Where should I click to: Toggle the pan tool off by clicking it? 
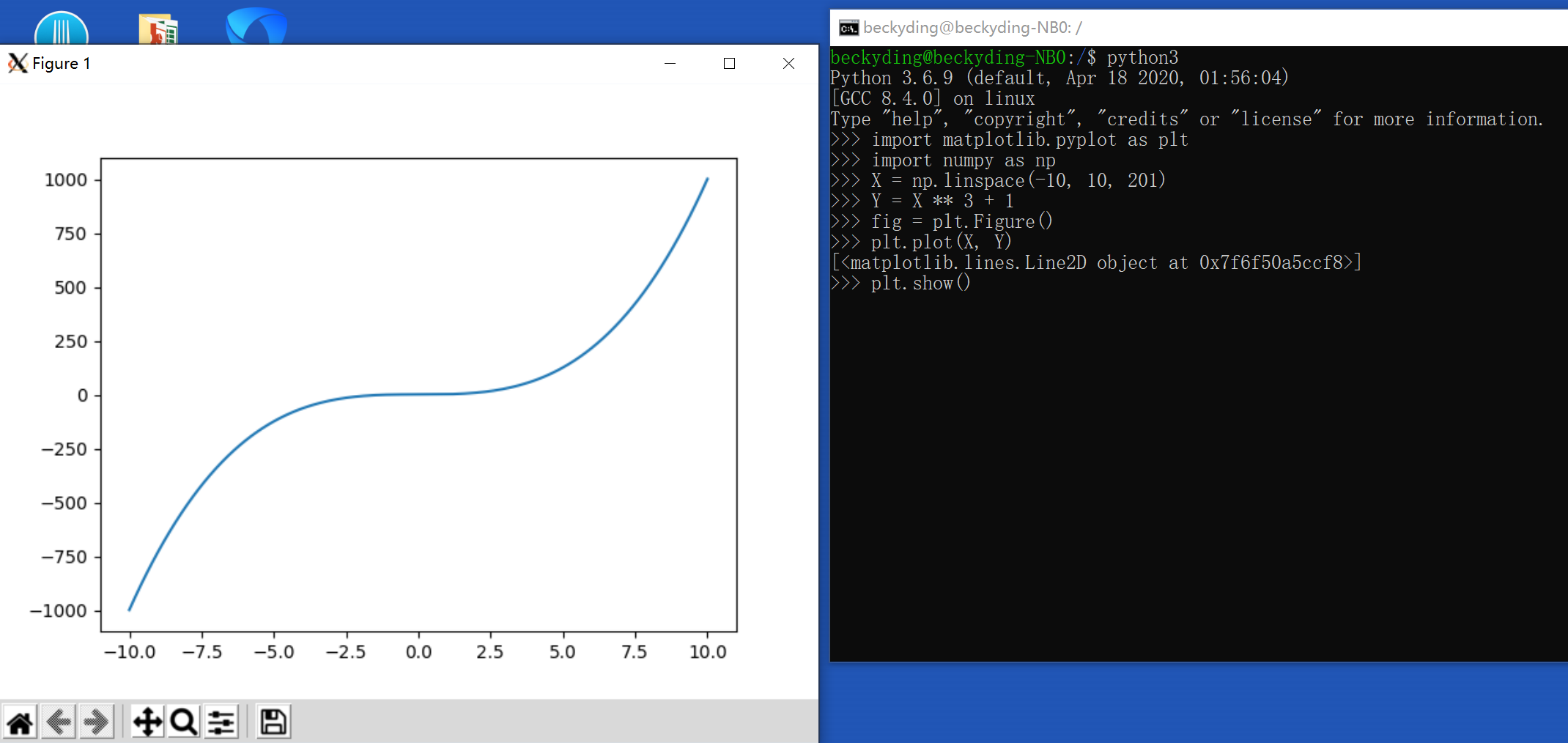(147, 722)
